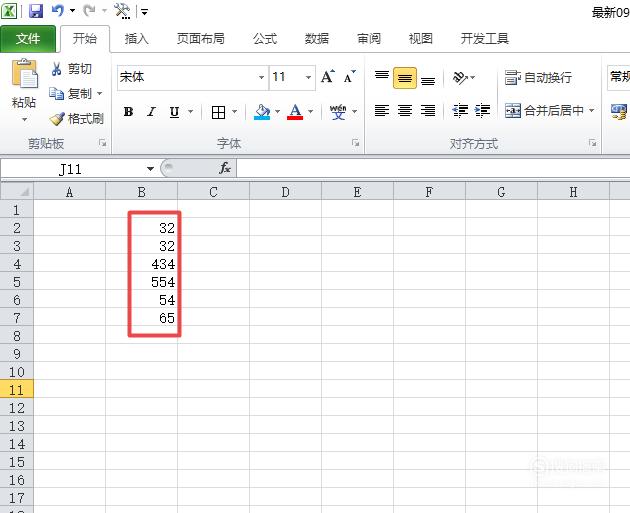
Task: Select the Format Painter brush
Action: 76,119
